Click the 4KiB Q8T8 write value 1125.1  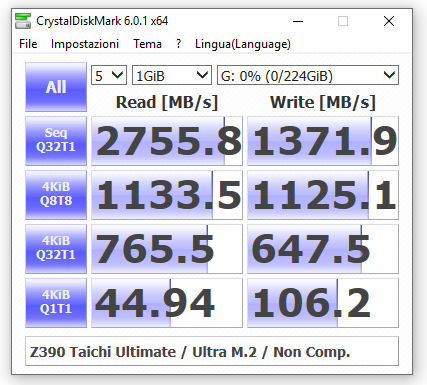pyautogui.click(x=323, y=195)
